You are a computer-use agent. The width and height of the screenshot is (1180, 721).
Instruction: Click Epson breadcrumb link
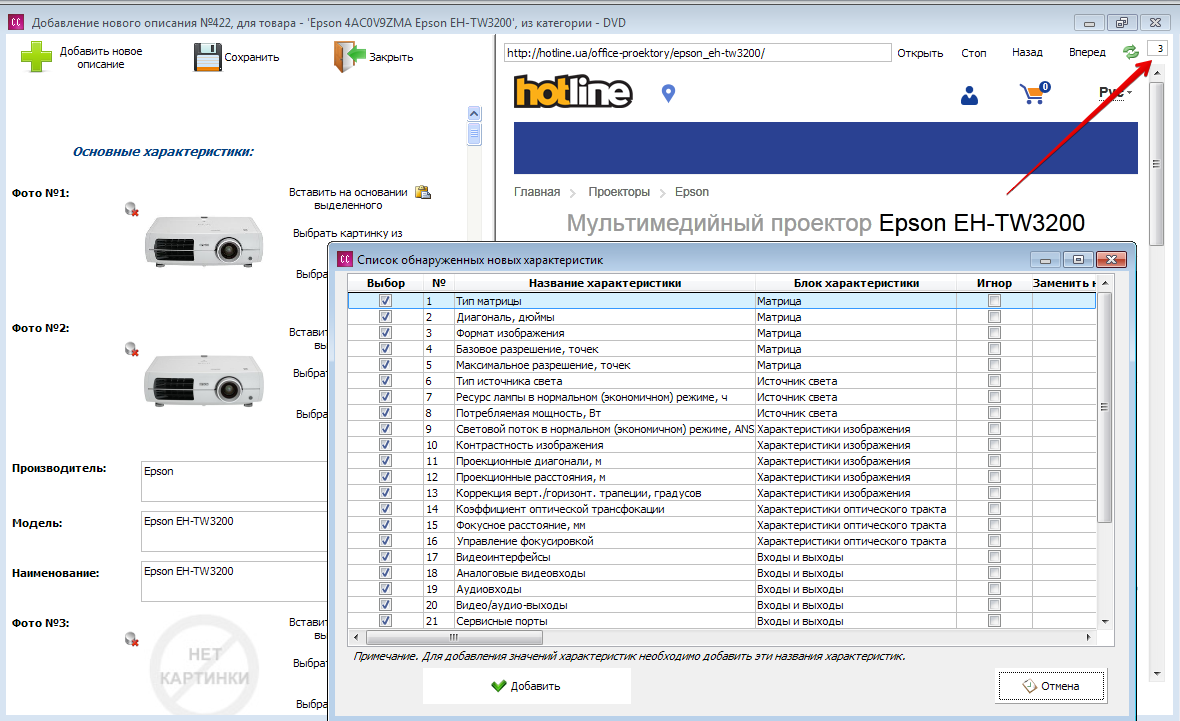(692, 192)
